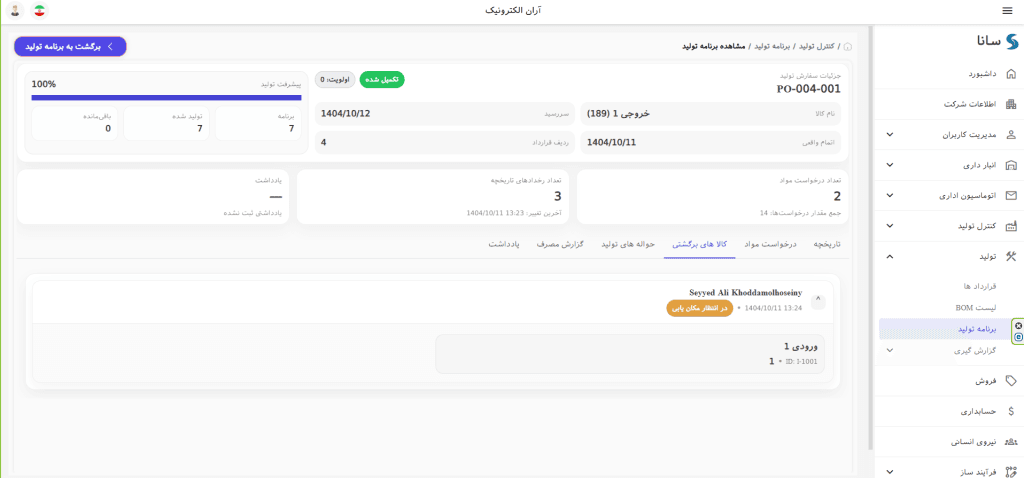Expand the اتوماسیون اداری menu chevron
Image resolution: width=1024 pixels, height=478 pixels.
[889, 195]
